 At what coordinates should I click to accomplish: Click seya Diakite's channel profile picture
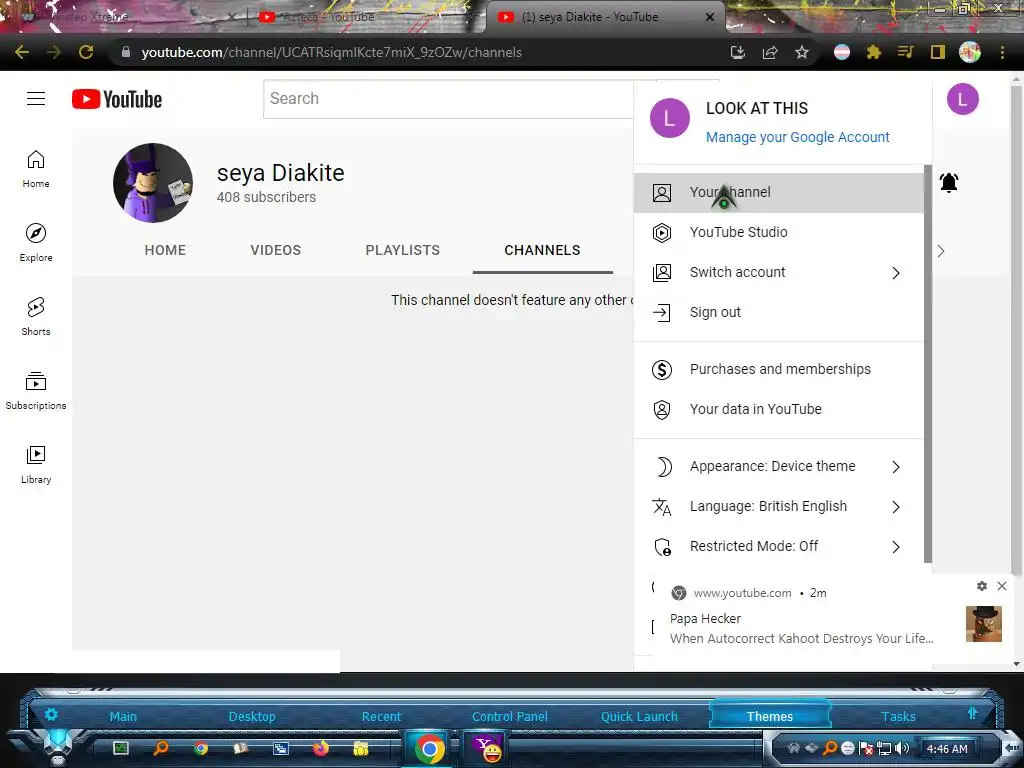click(153, 183)
